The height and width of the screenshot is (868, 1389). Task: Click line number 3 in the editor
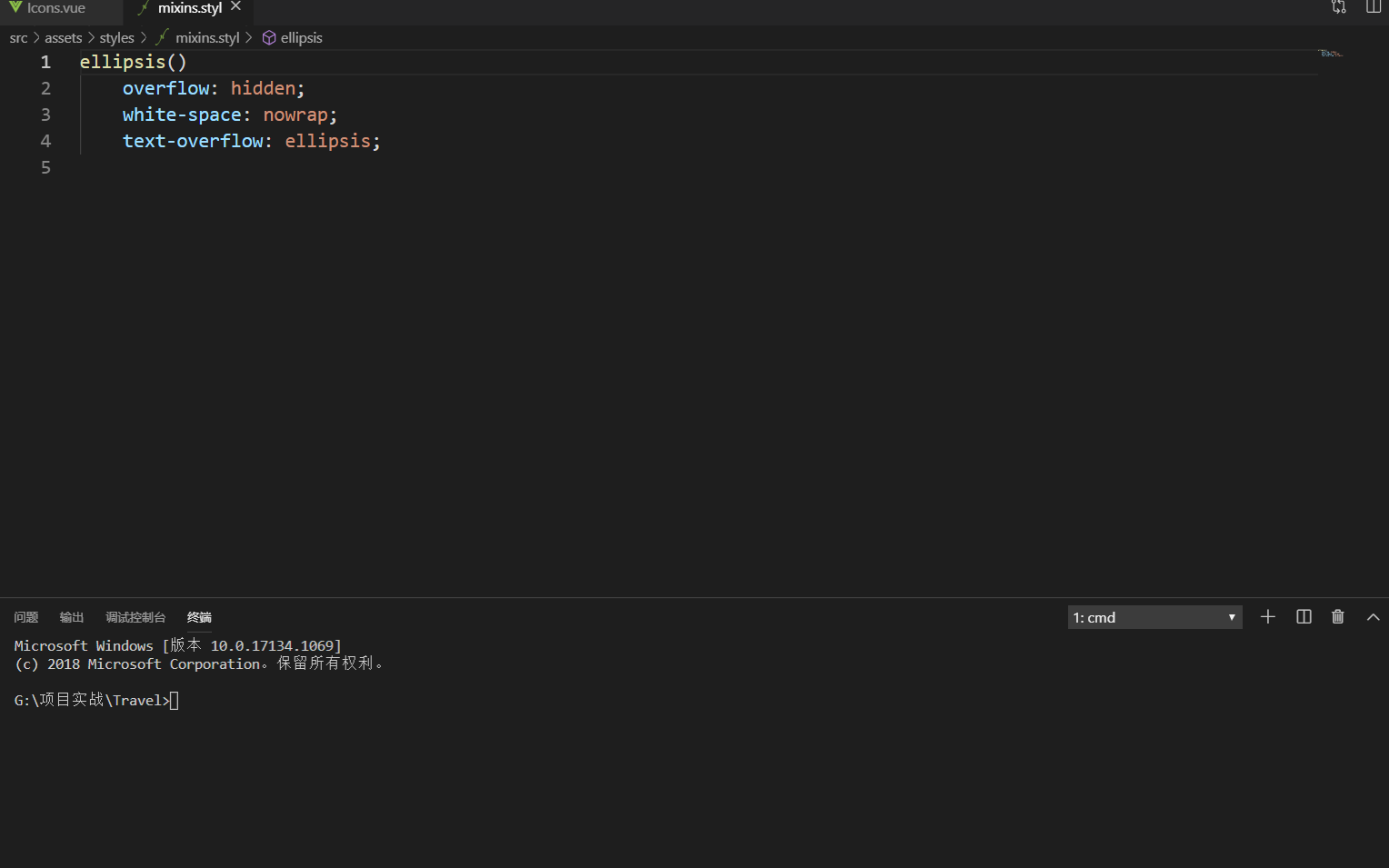pyautogui.click(x=45, y=115)
